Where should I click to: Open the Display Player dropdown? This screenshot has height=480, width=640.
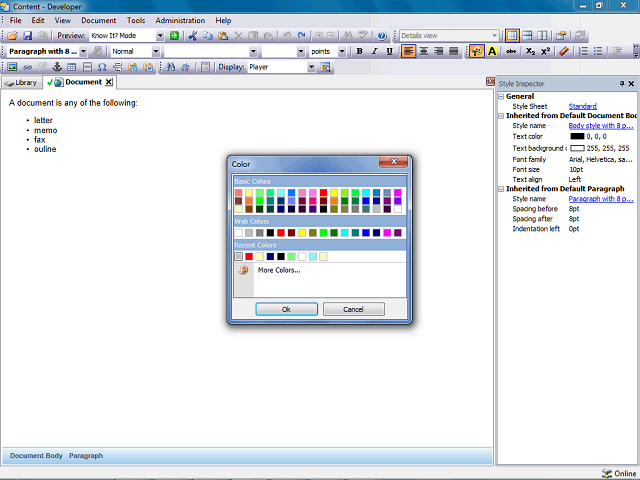(x=311, y=67)
